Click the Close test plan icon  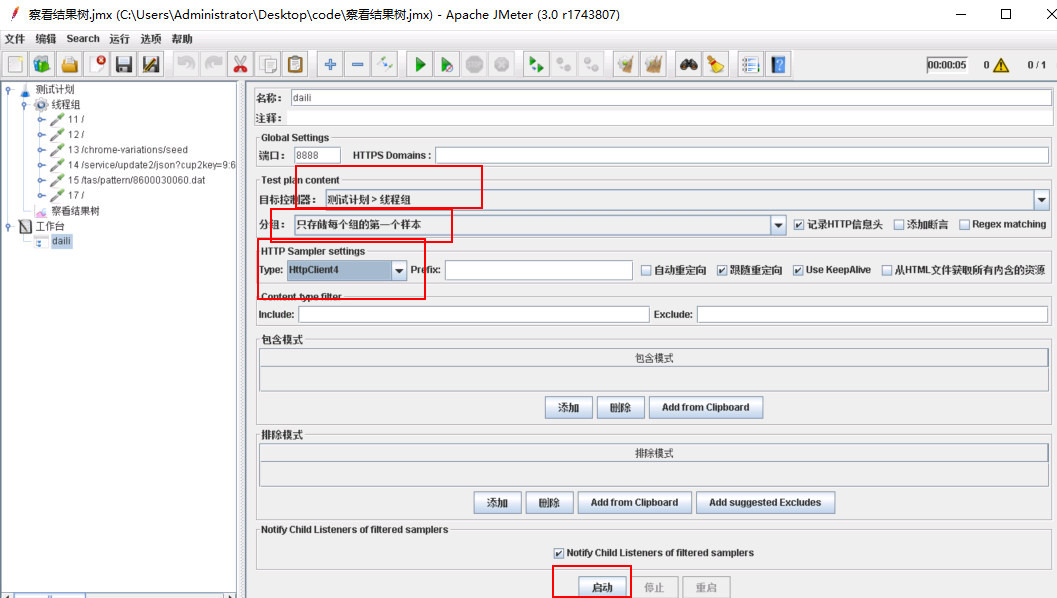pos(97,65)
